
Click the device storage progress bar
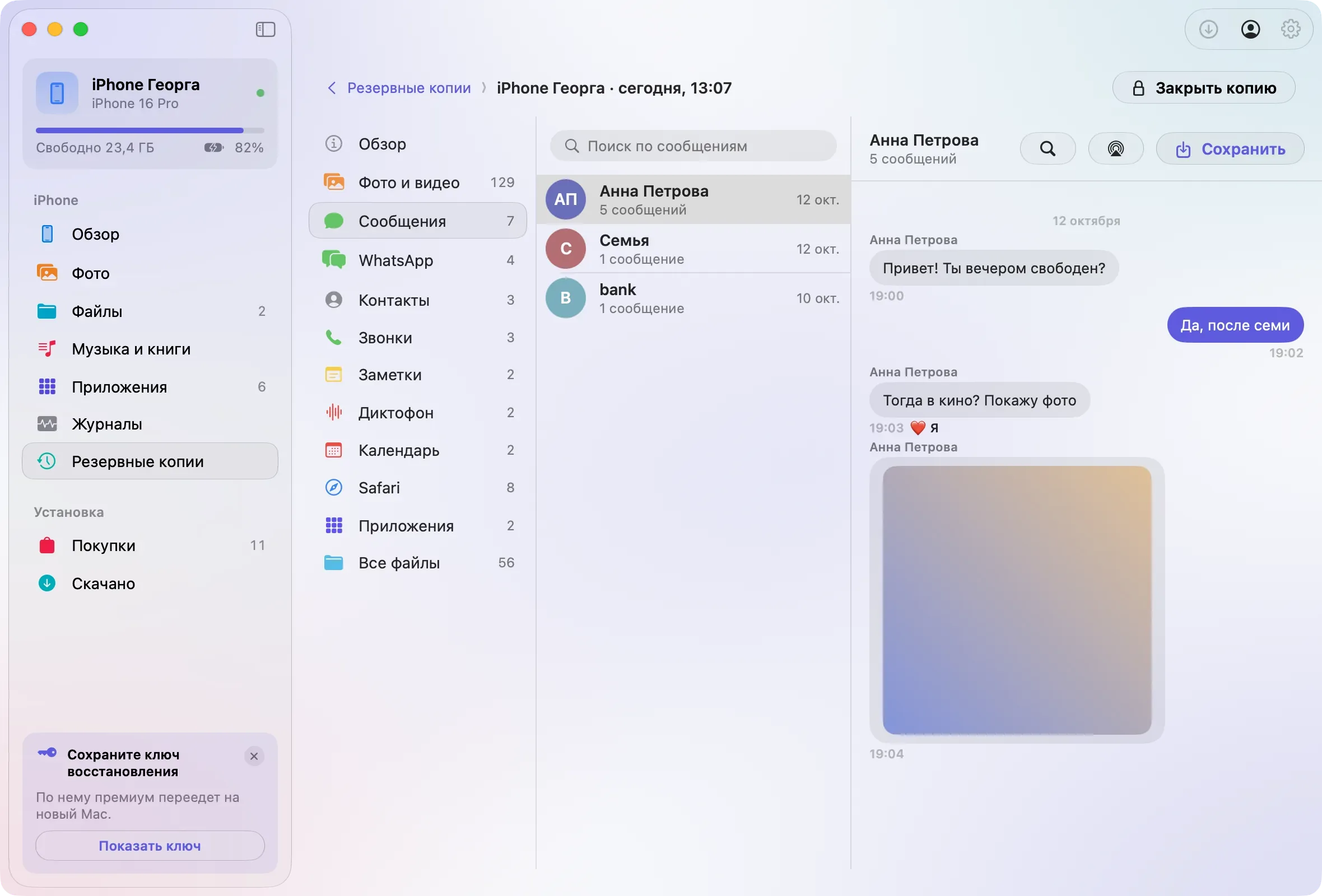[150, 131]
